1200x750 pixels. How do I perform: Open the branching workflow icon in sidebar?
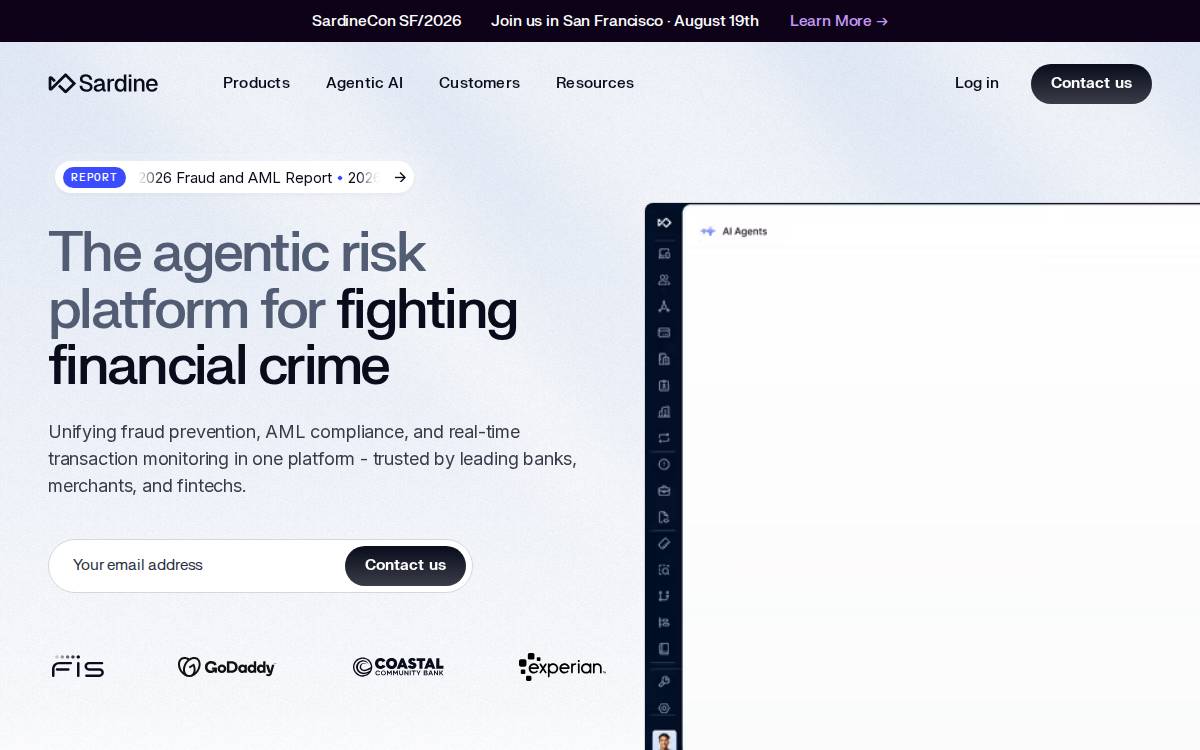664,596
